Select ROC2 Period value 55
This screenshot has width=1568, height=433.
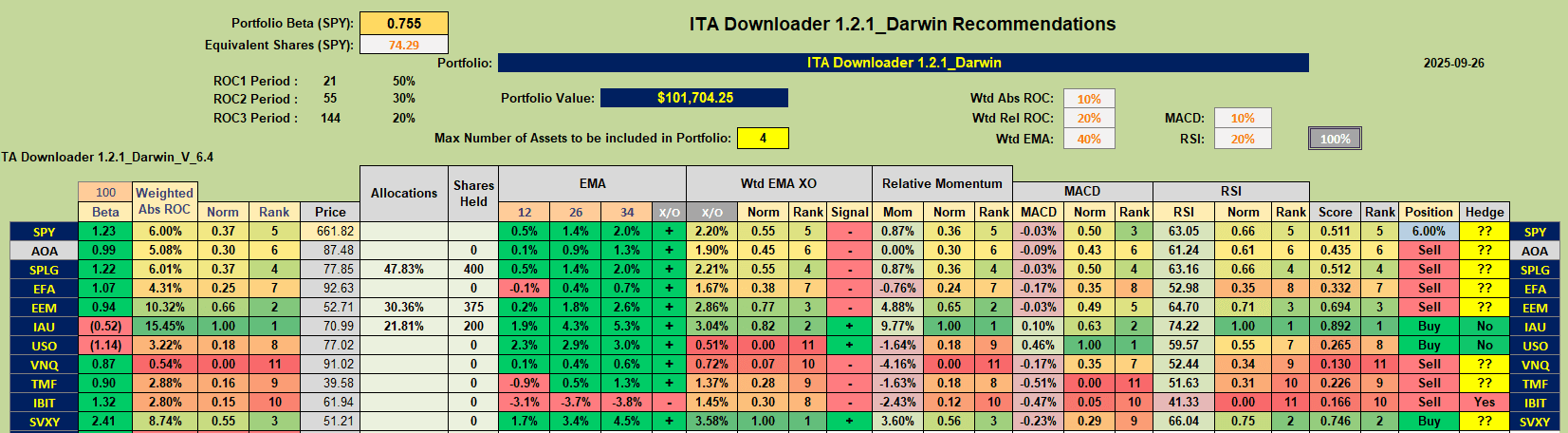(x=330, y=99)
